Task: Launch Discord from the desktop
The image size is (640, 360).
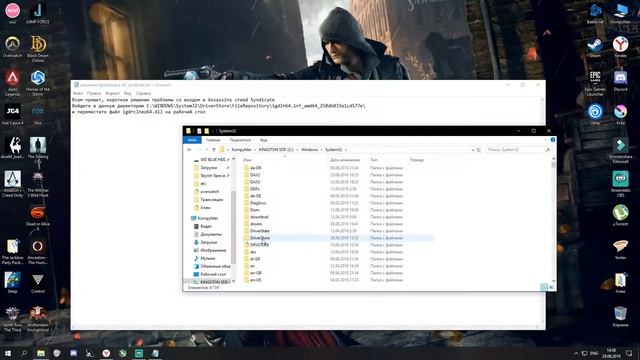Action: (620, 81)
